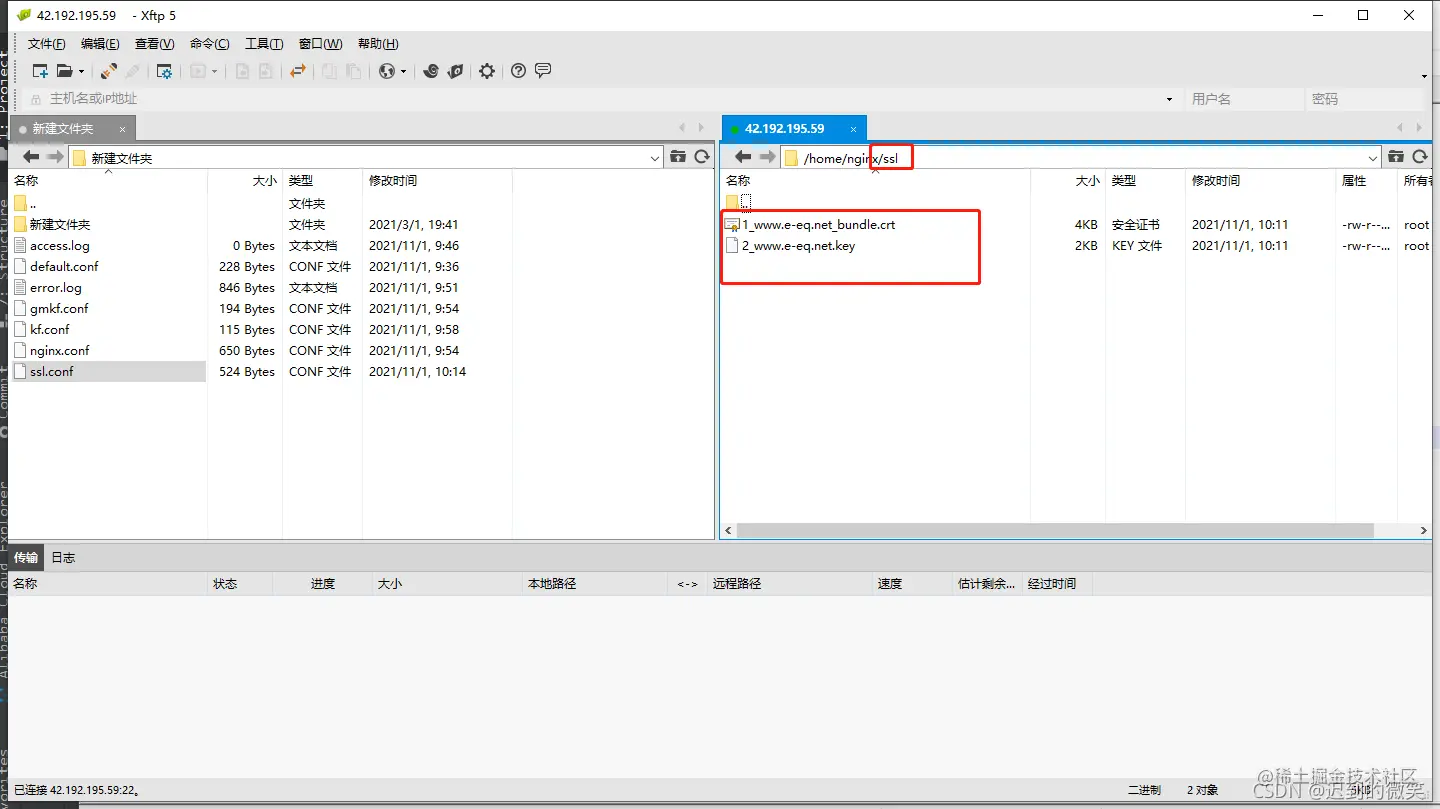Expand the globe icon dropdown arrow
The width and height of the screenshot is (1440, 809).
pyautogui.click(x=403, y=72)
